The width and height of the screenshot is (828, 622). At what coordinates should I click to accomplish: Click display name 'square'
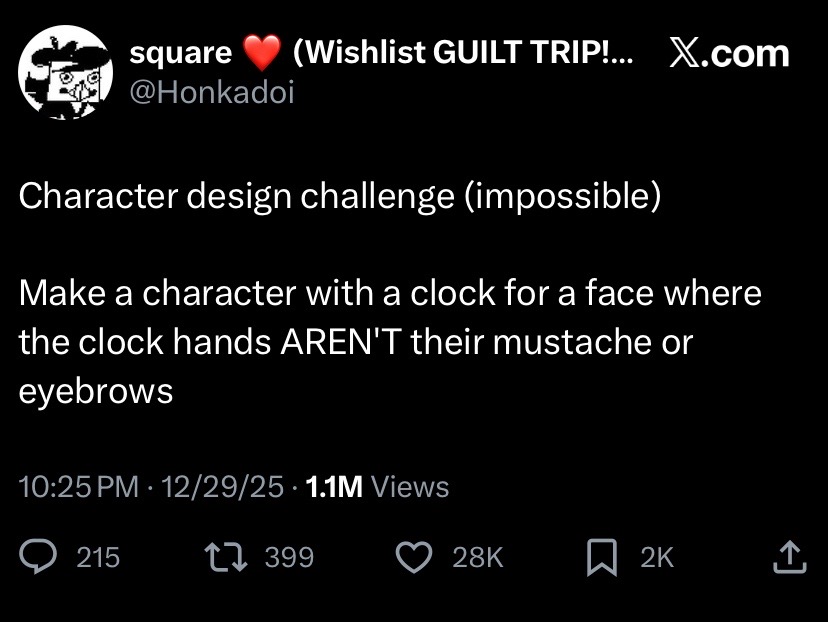coord(181,53)
